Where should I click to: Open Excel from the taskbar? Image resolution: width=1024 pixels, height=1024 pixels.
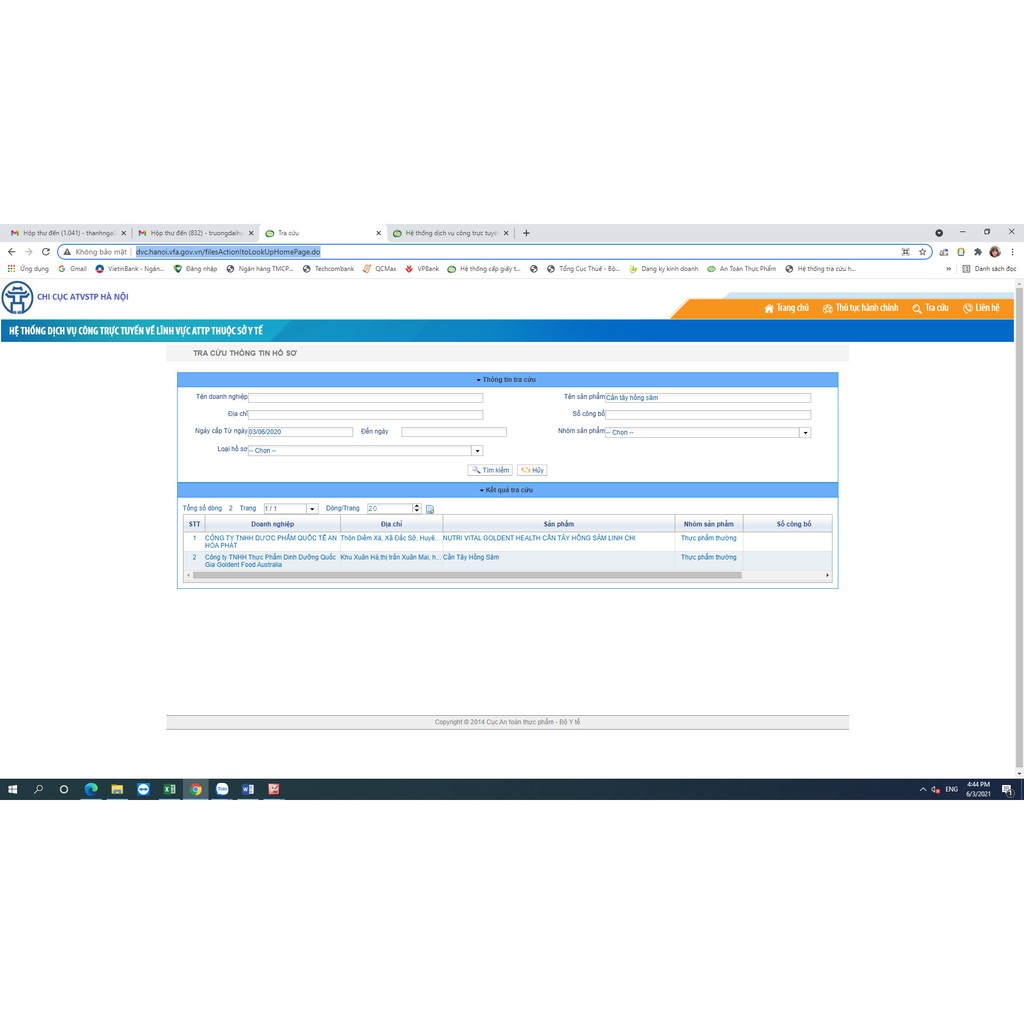tap(169, 789)
